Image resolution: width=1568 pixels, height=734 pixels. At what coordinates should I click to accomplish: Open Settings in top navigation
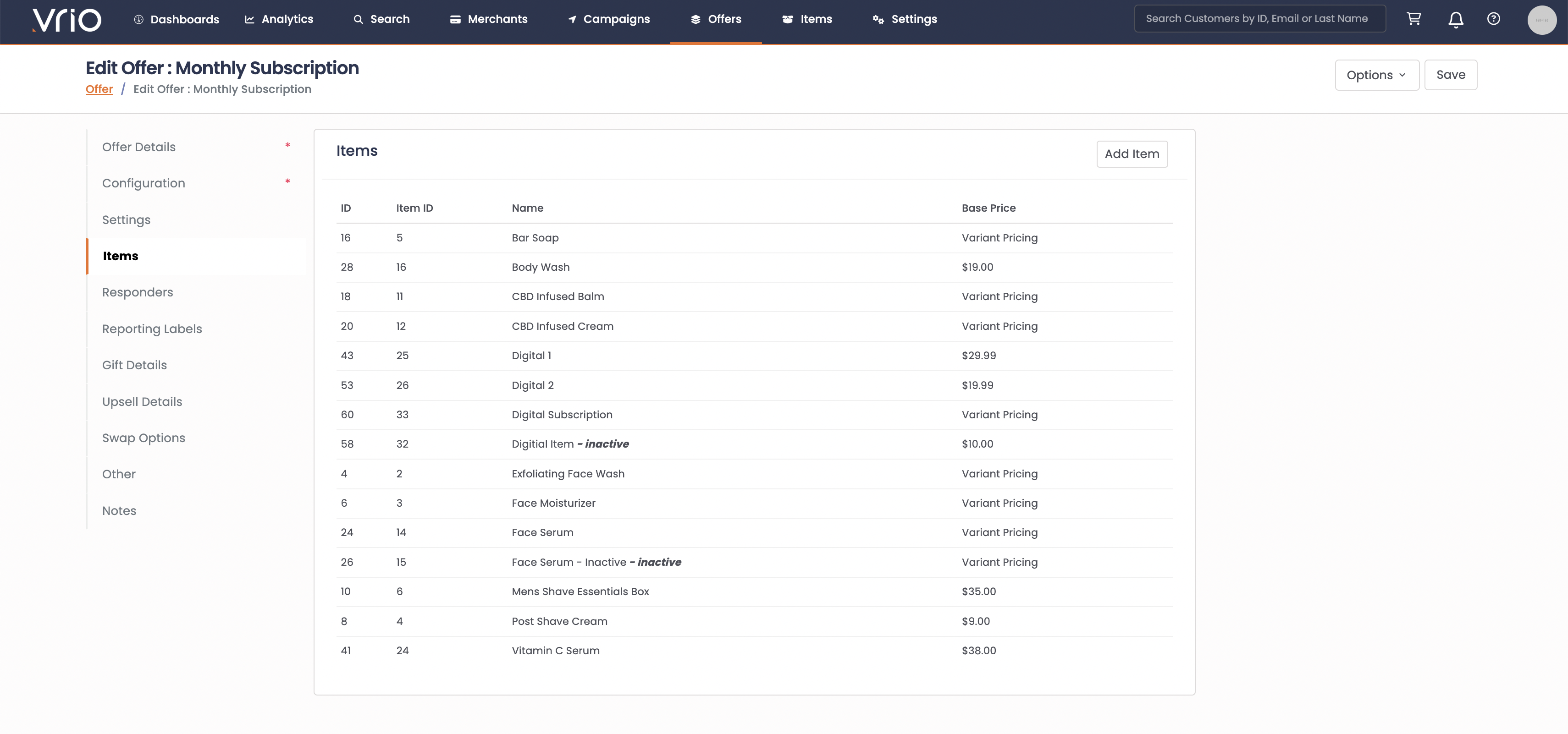click(x=905, y=19)
